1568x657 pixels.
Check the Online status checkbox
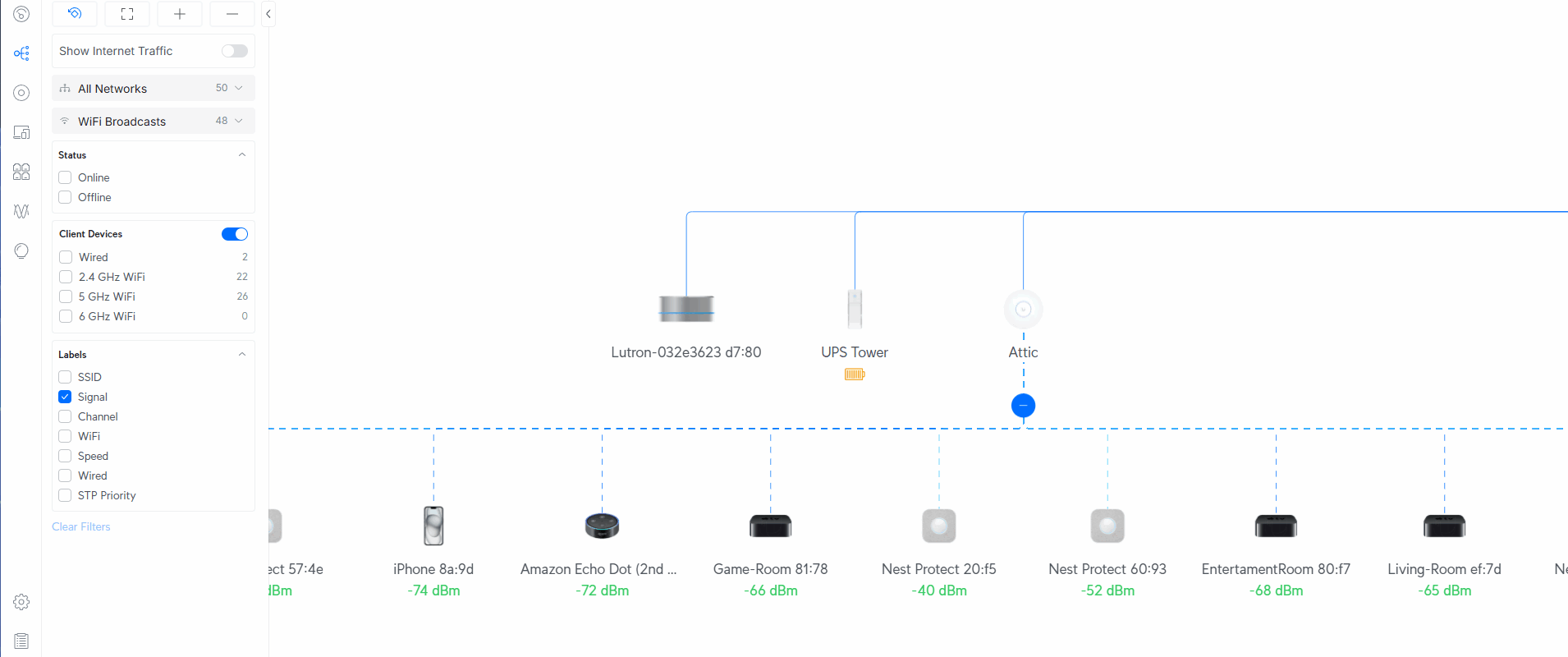point(66,177)
